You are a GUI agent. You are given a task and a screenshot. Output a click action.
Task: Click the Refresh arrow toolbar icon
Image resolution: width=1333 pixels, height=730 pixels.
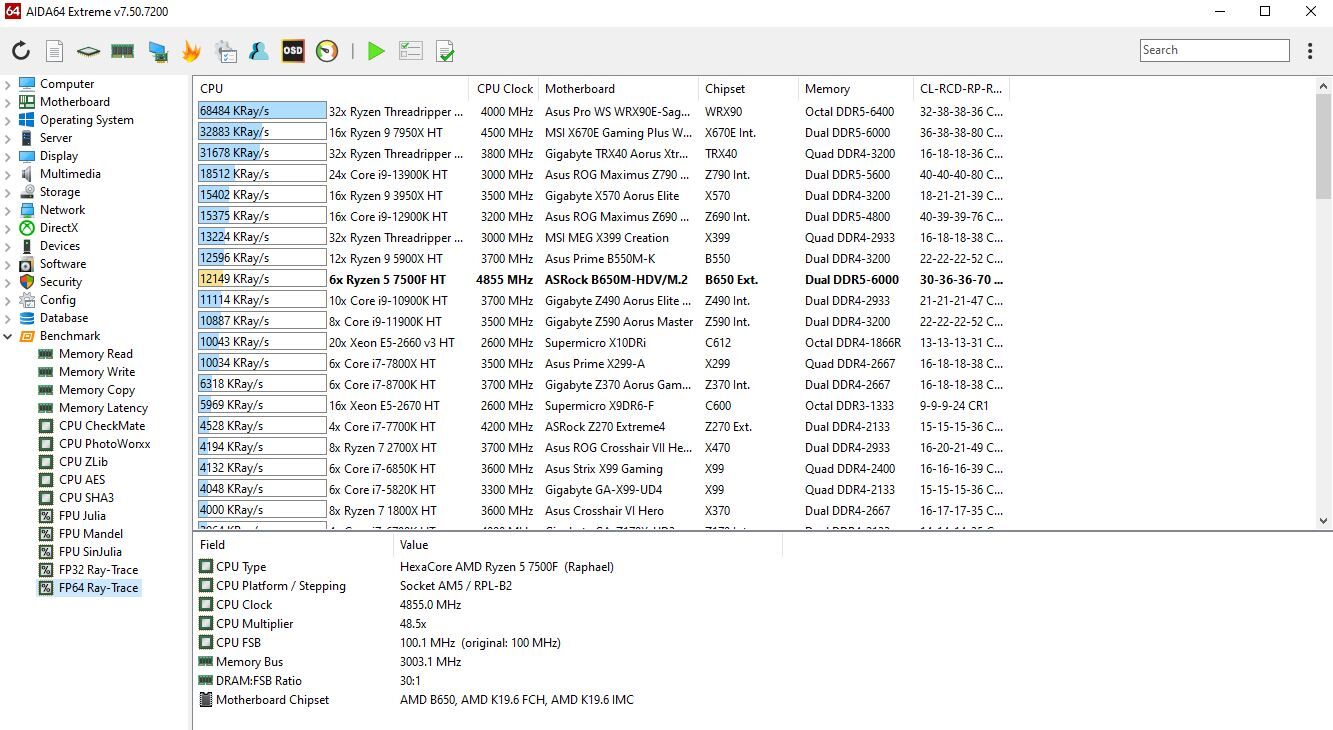click(x=21, y=51)
